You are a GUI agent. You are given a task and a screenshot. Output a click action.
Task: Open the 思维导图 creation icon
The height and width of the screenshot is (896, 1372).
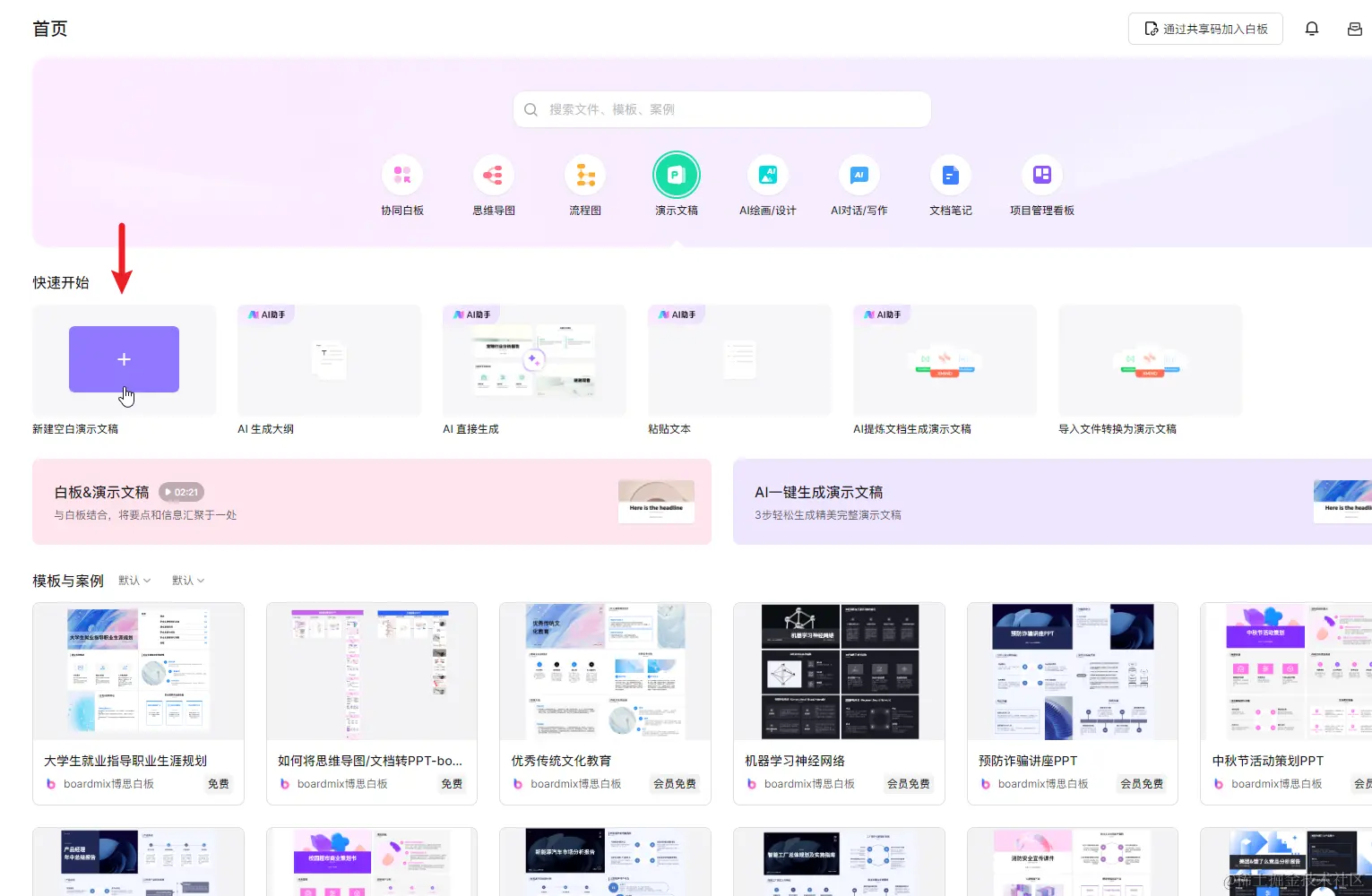point(494,175)
